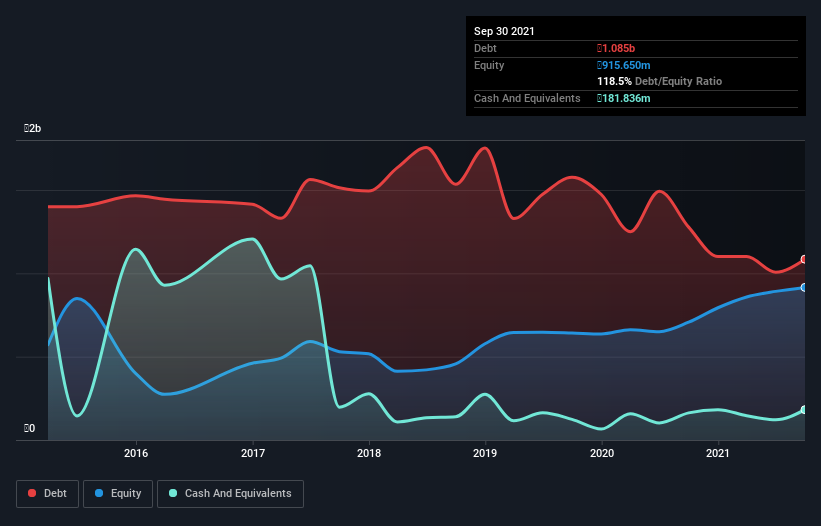Click the 0 y-axis label

pyautogui.click(x=29, y=428)
